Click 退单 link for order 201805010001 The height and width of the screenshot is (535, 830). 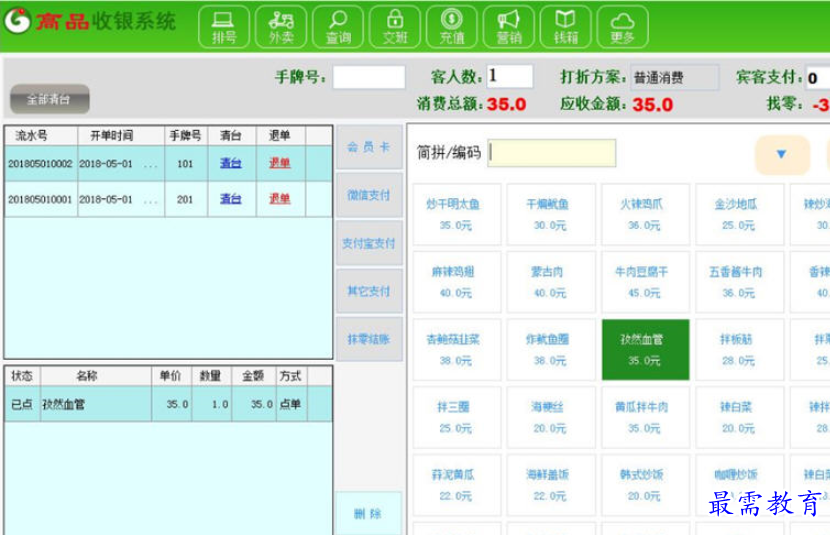[x=279, y=199]
